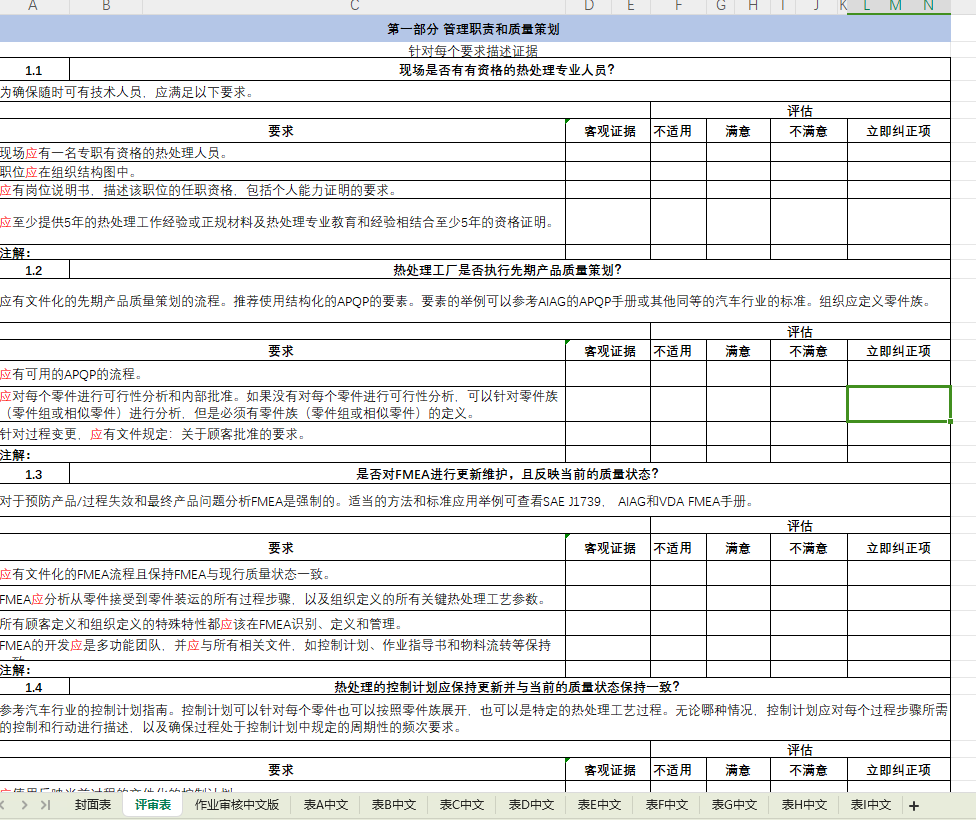976x820 pixels.
Task: Select column D header
Action: [589, 7]
